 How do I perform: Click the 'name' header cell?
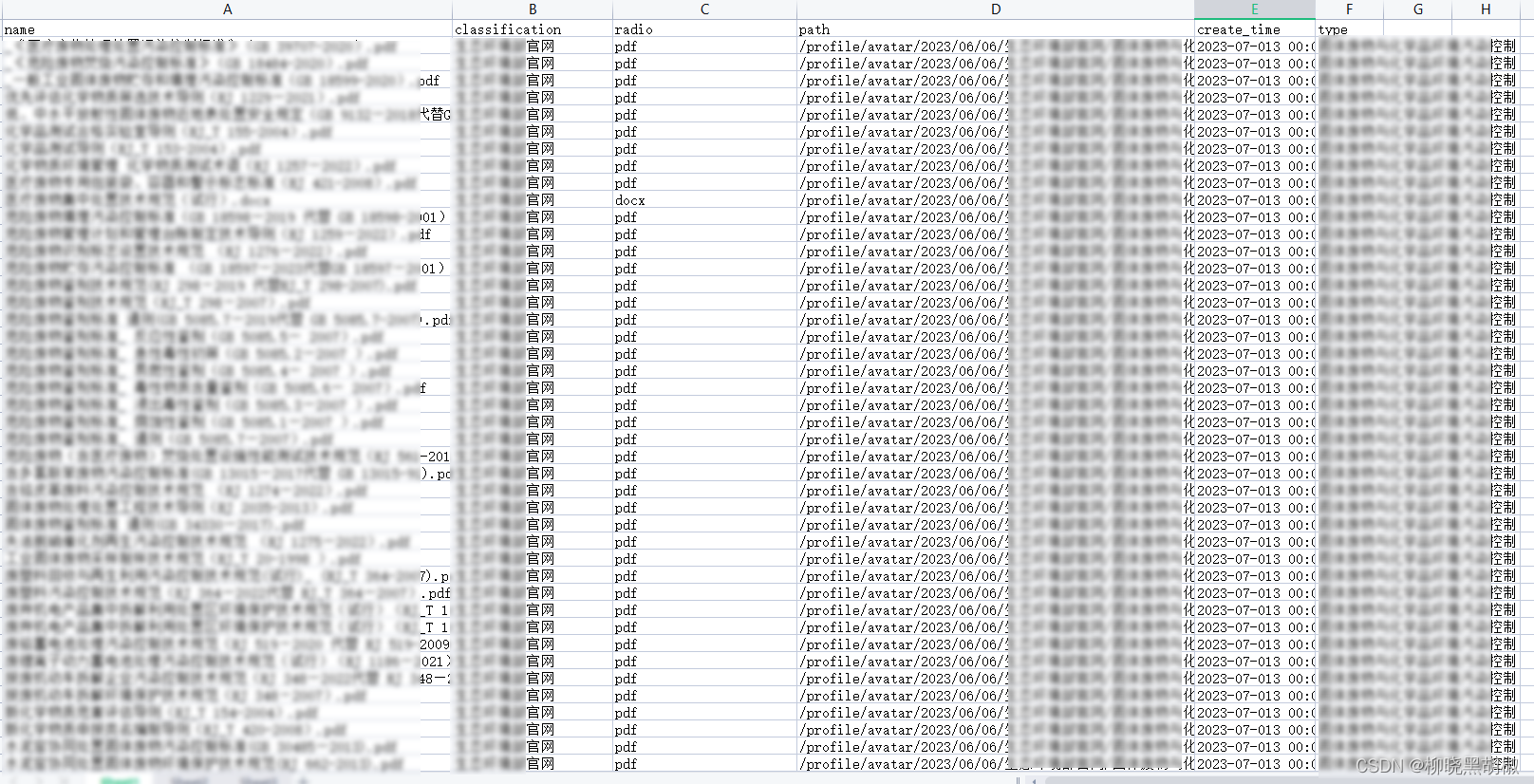click(x=227, y=29)
